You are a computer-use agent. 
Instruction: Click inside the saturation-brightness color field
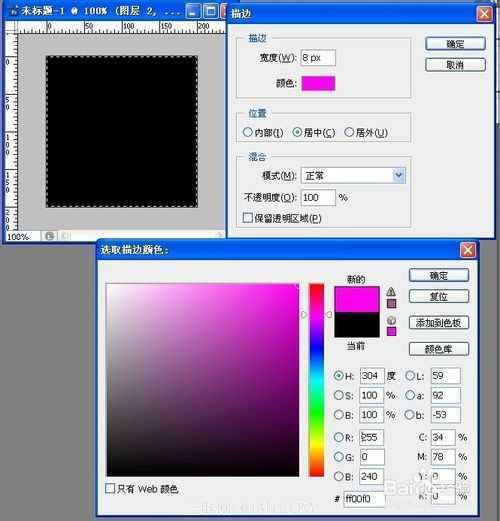[x=203, y=380]
